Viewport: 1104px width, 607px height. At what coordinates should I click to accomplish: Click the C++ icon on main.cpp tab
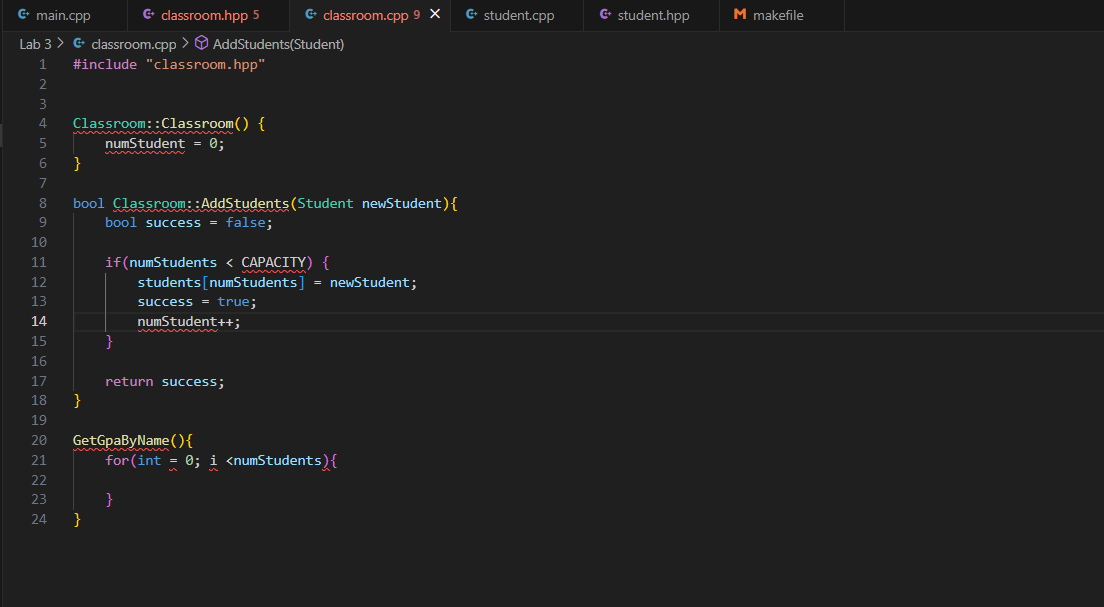[23, 14]
